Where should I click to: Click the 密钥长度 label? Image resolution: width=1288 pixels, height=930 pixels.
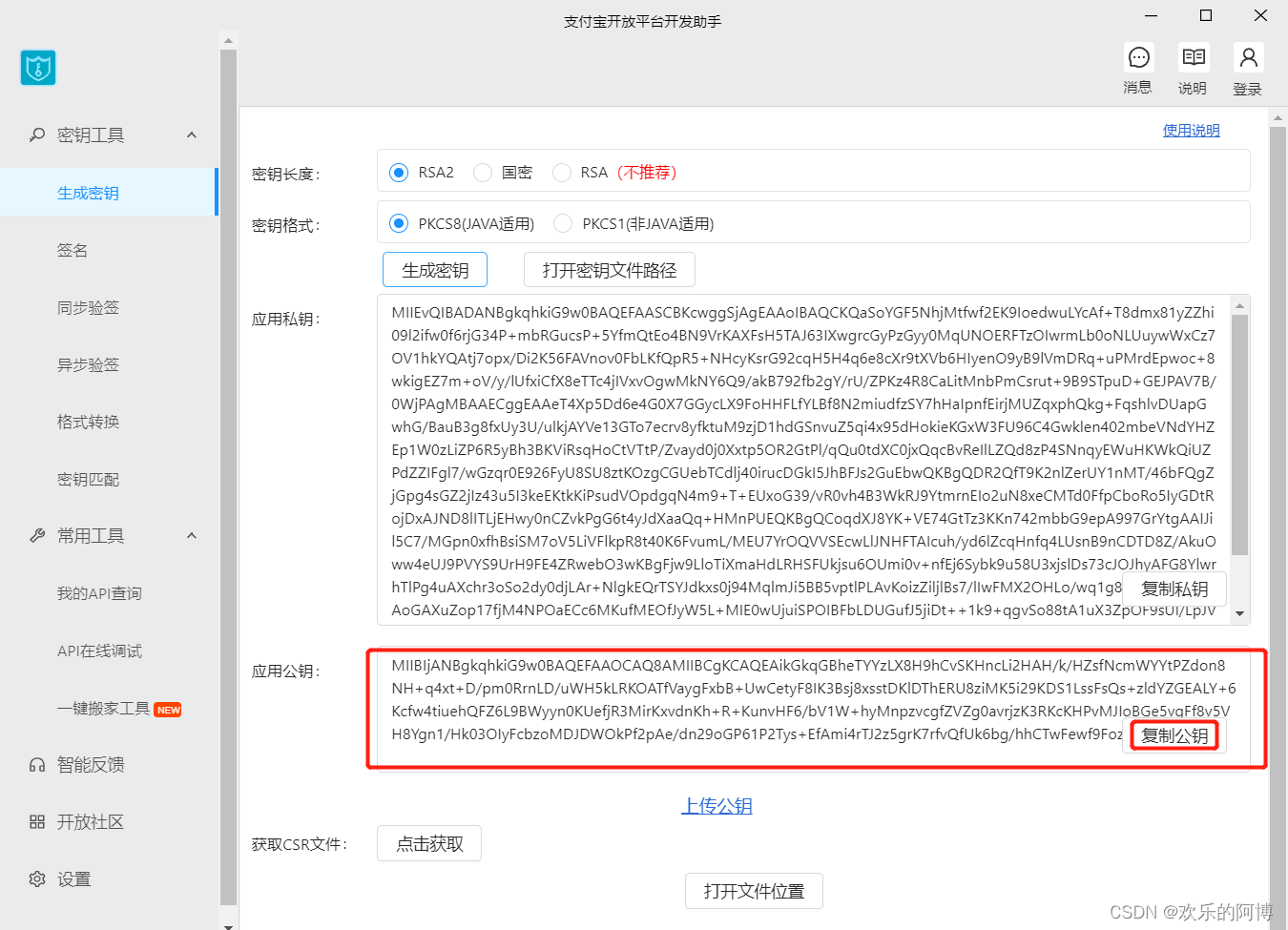(285, 175)
